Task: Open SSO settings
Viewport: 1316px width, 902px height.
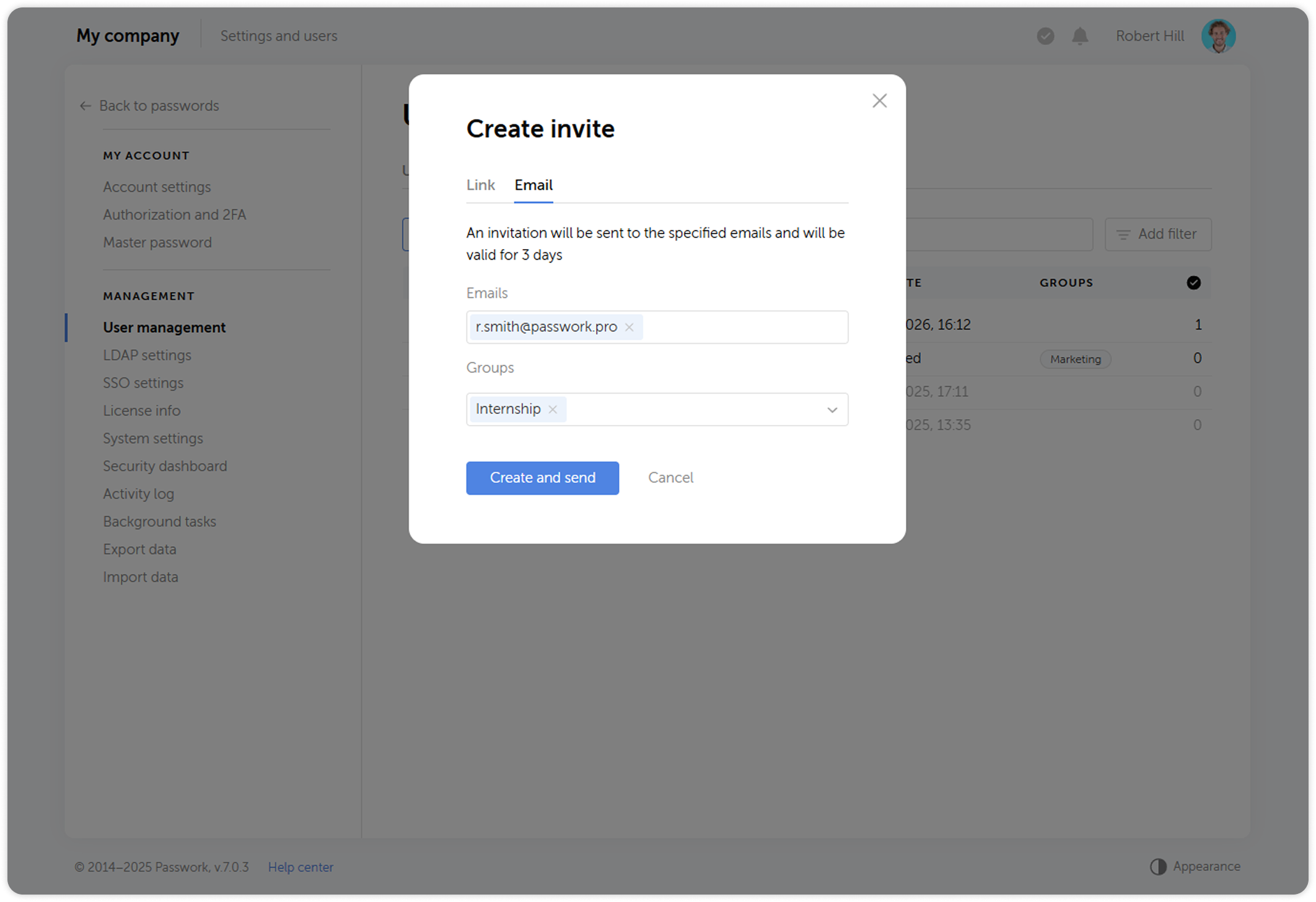Action: pos(143,383)
